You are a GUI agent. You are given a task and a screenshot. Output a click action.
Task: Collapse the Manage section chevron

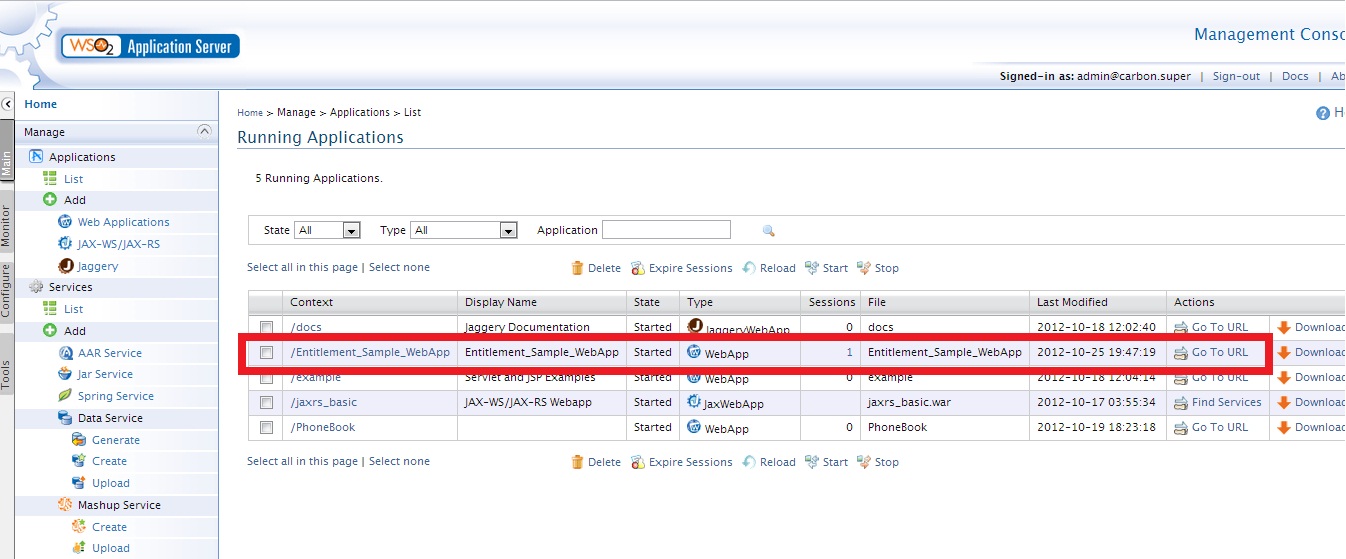click(204, 131)
